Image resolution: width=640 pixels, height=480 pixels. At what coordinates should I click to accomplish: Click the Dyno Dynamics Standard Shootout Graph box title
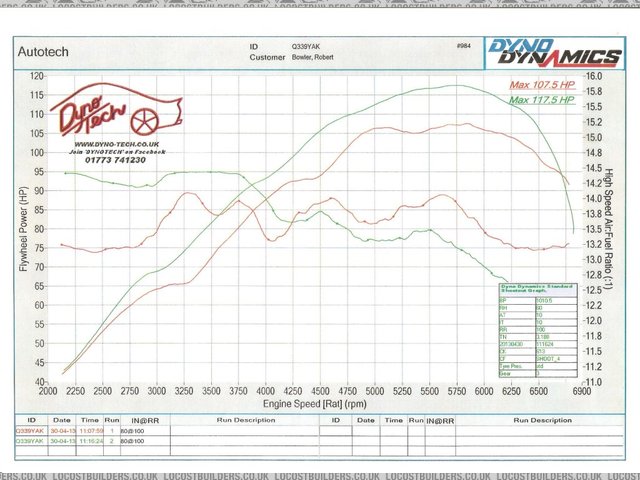[x=537, y=291]
